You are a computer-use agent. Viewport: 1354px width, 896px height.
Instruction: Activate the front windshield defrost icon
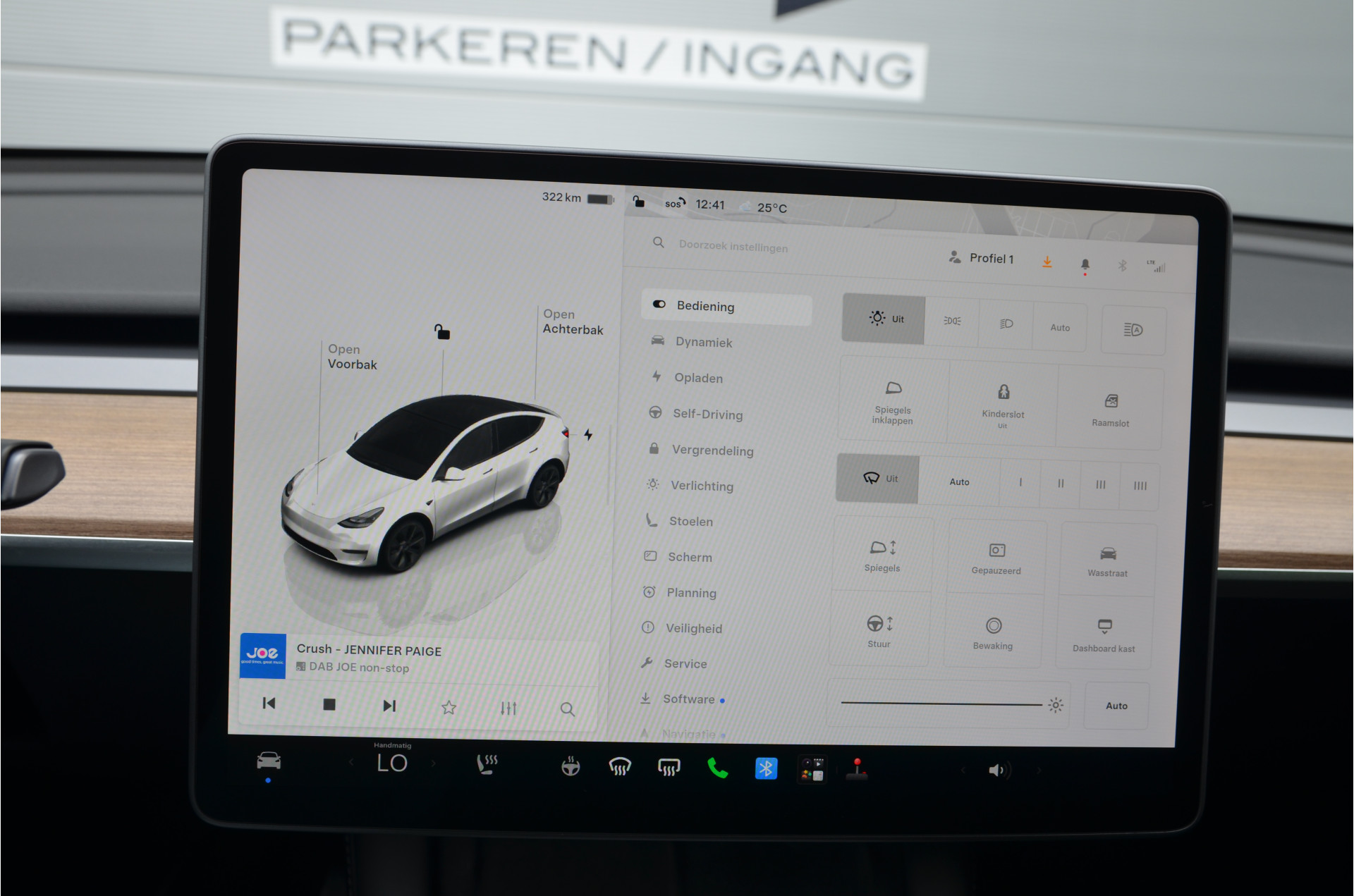[x=619, y=767]
